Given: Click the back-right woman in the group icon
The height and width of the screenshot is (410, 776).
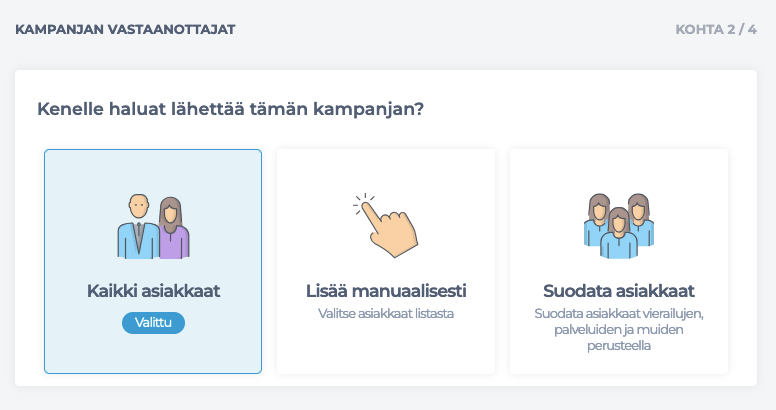Looking at the screenshot, I should tap(641, 218).
